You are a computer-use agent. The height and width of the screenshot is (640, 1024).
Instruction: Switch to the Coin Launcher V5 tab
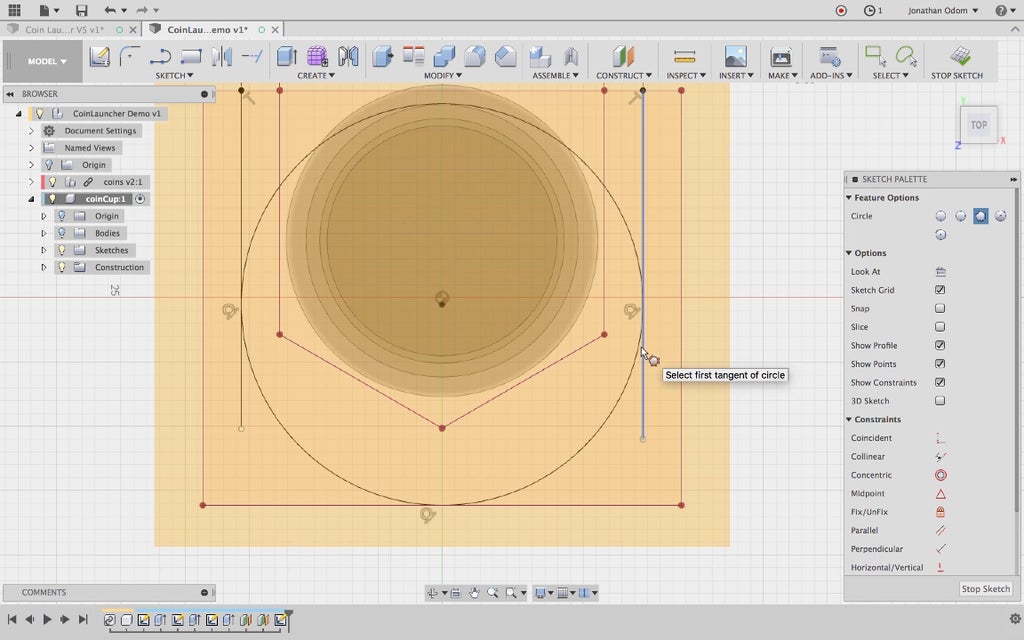(63, 30)
